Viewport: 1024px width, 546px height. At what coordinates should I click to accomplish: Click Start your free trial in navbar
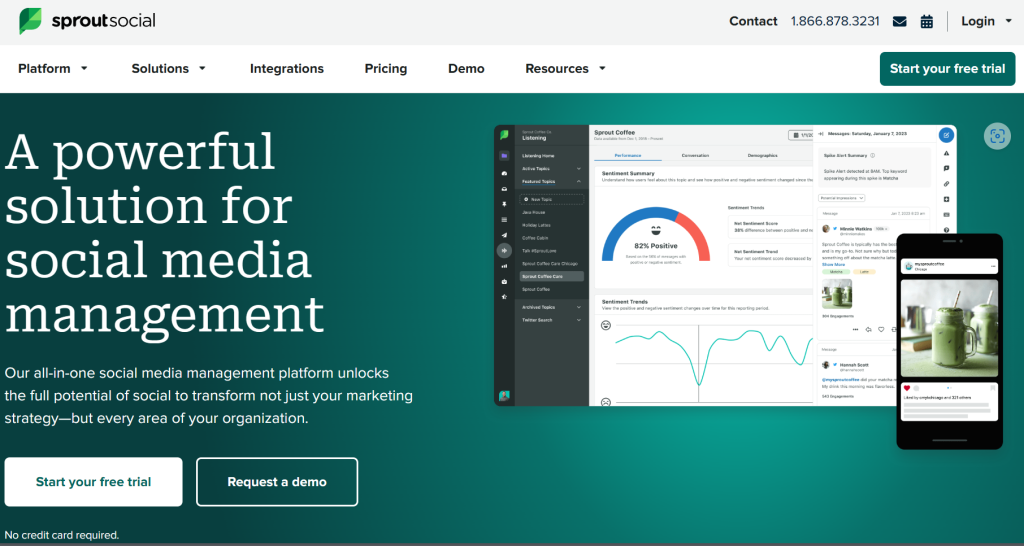948,69
